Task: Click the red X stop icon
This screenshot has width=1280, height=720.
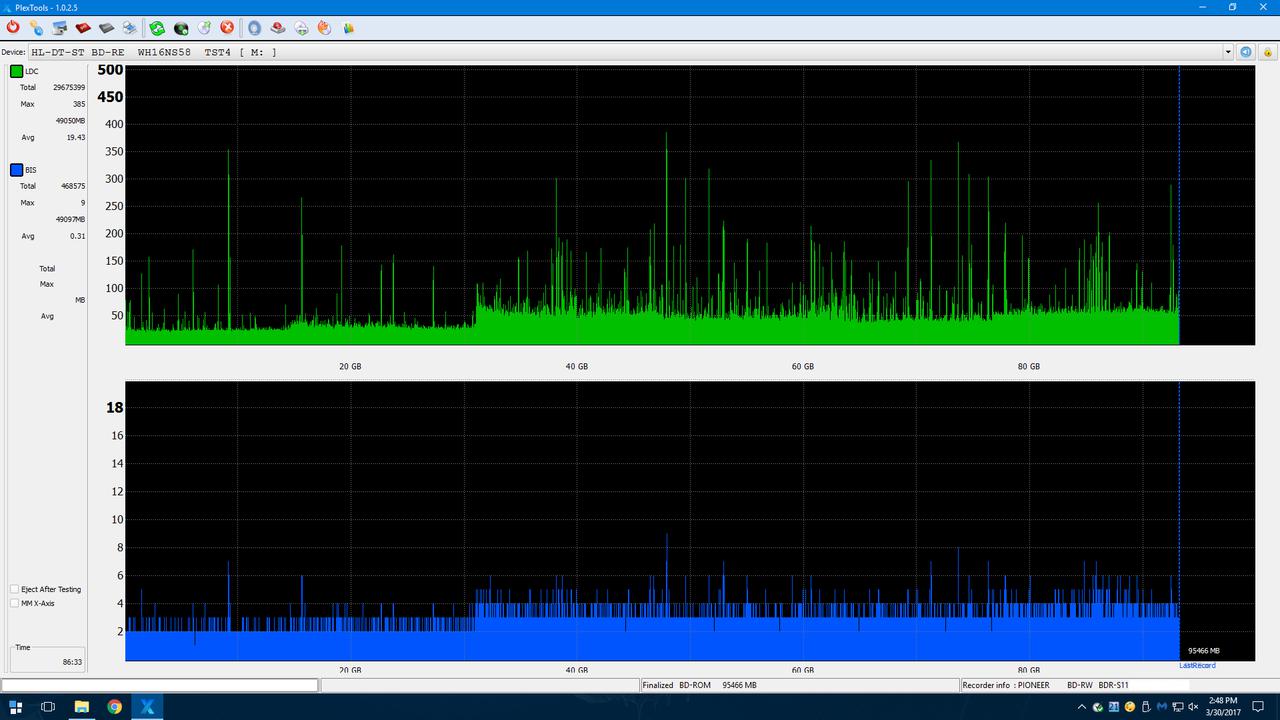Action: point(227,28)
